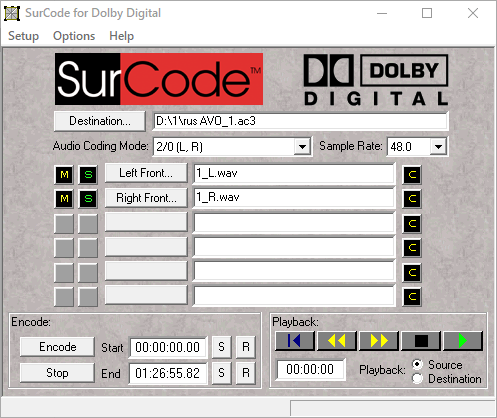
Task: Click the black stop playback button
Action: (x=421, y=341)
